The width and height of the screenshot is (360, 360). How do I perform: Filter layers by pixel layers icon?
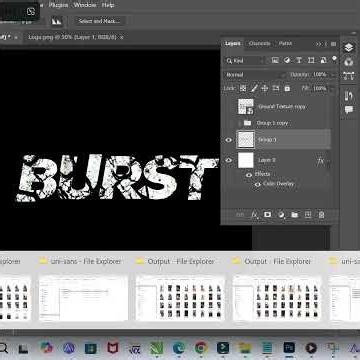pyautogui.click(x=275, y=60)
